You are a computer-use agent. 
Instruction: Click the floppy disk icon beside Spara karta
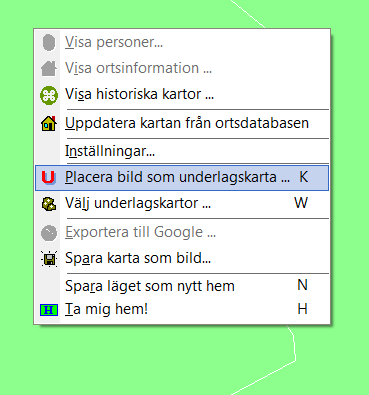[x=49, y=259]
